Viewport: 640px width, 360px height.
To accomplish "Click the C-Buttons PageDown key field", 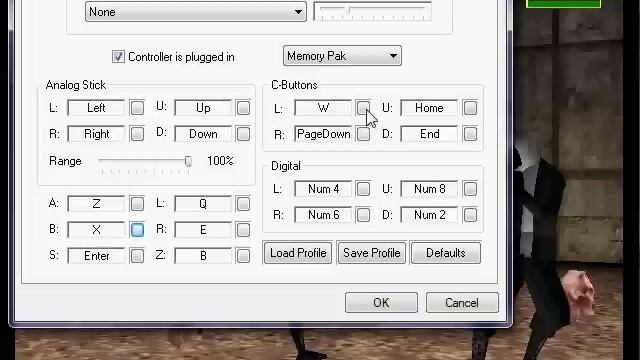I will pyautogui.click(x=323, y=134).
